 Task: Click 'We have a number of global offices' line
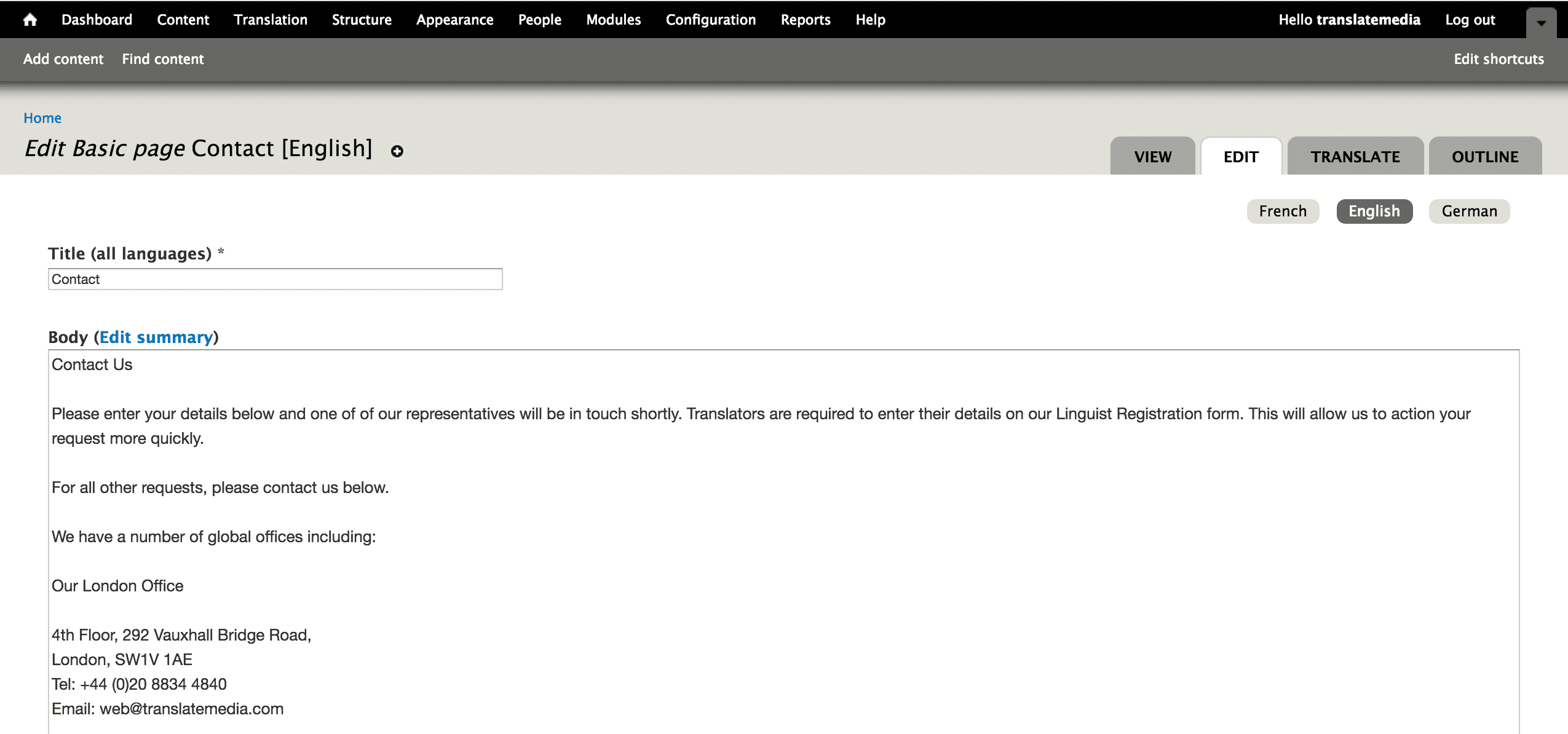tap(213, 537)
